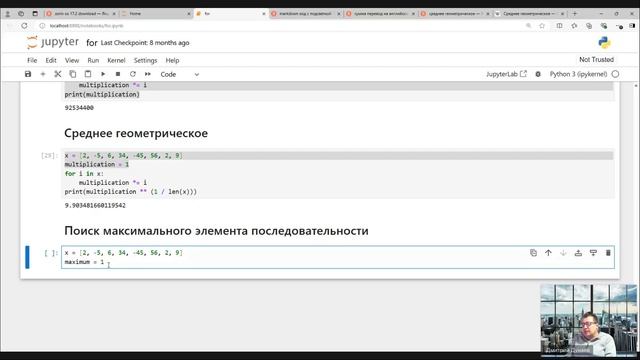Viewport: 640px width, 360px height.
Task: Click the kernel status circle indicator
Action: point(615,74)
